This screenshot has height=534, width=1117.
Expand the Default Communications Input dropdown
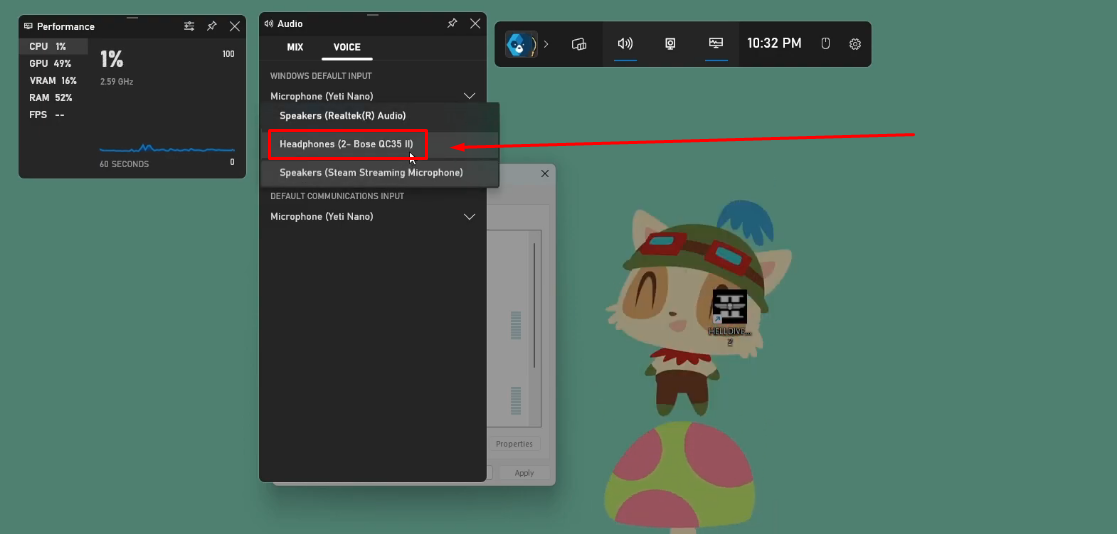point(373,216)
